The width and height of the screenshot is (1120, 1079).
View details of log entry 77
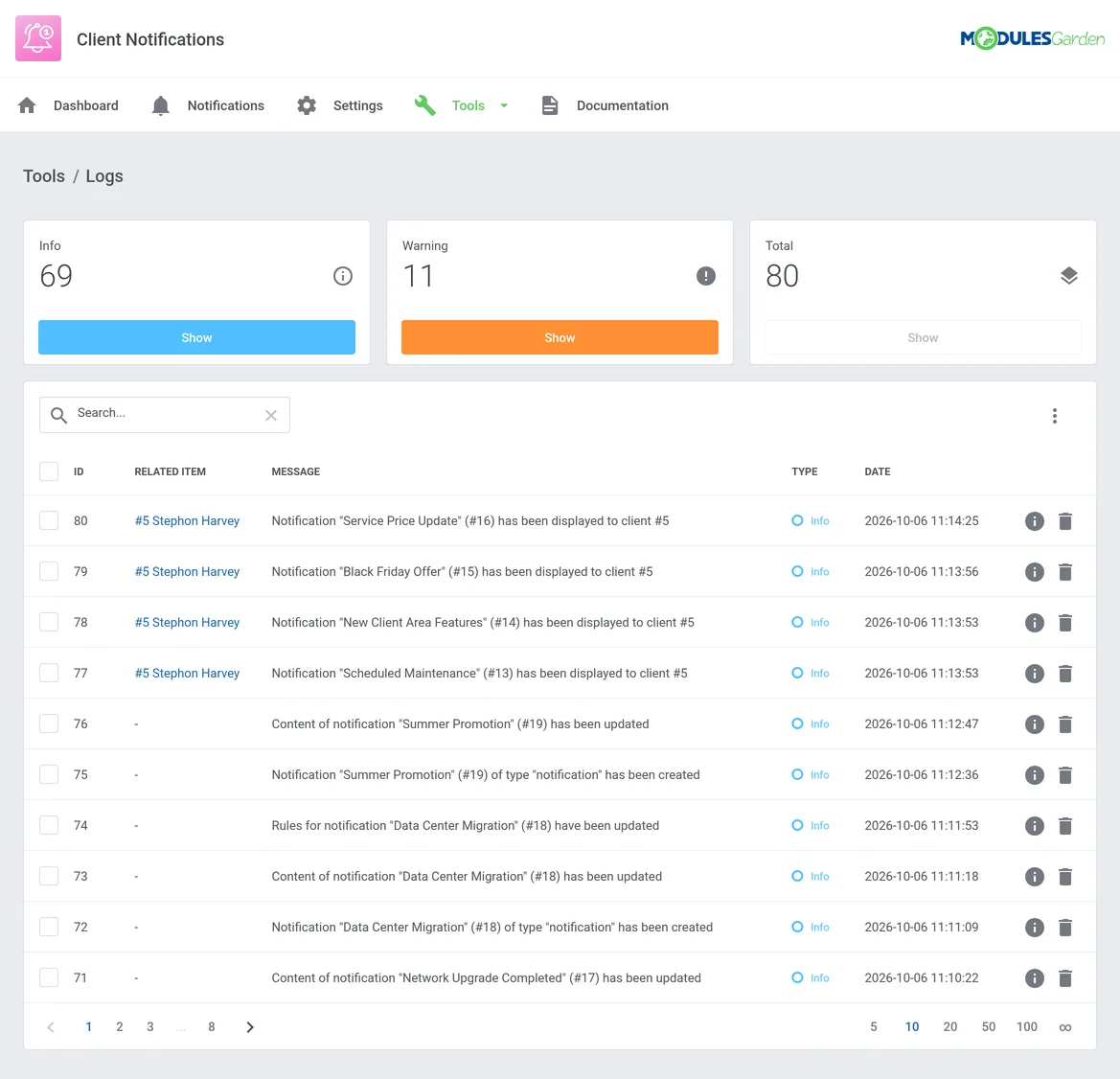coord(1035,673)
